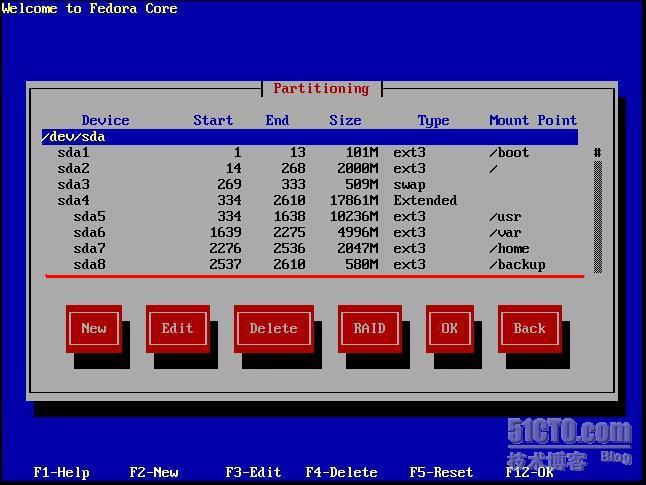Click the Delete partition button
Screen dimensions: 646x485
point(274,328)
